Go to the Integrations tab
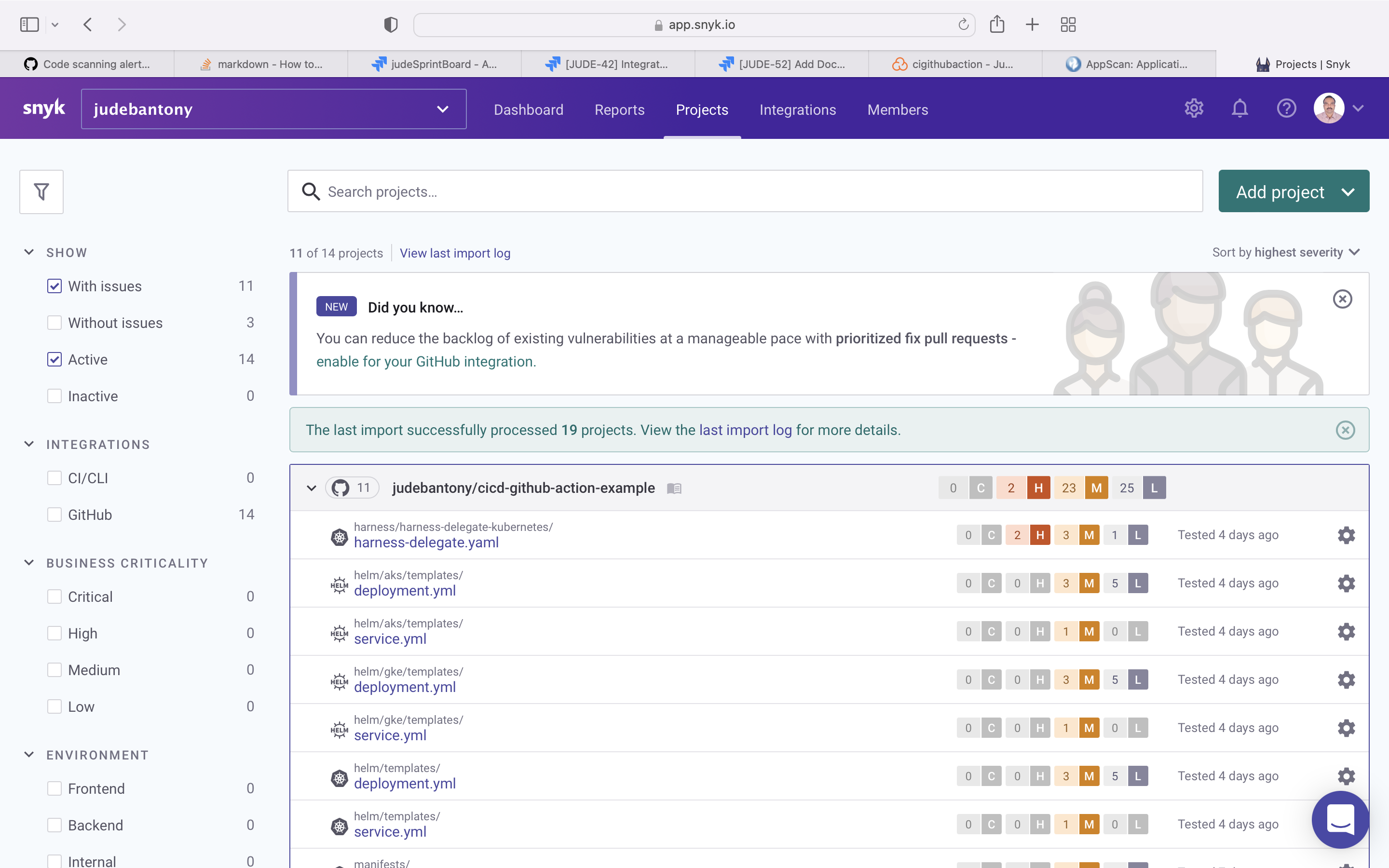 click(797, 109)
